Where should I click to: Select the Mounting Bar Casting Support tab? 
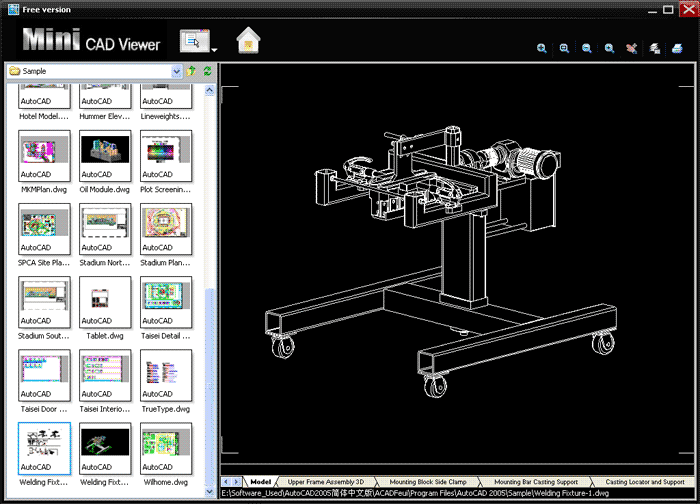pyautogui.click(x=535, y=482)
